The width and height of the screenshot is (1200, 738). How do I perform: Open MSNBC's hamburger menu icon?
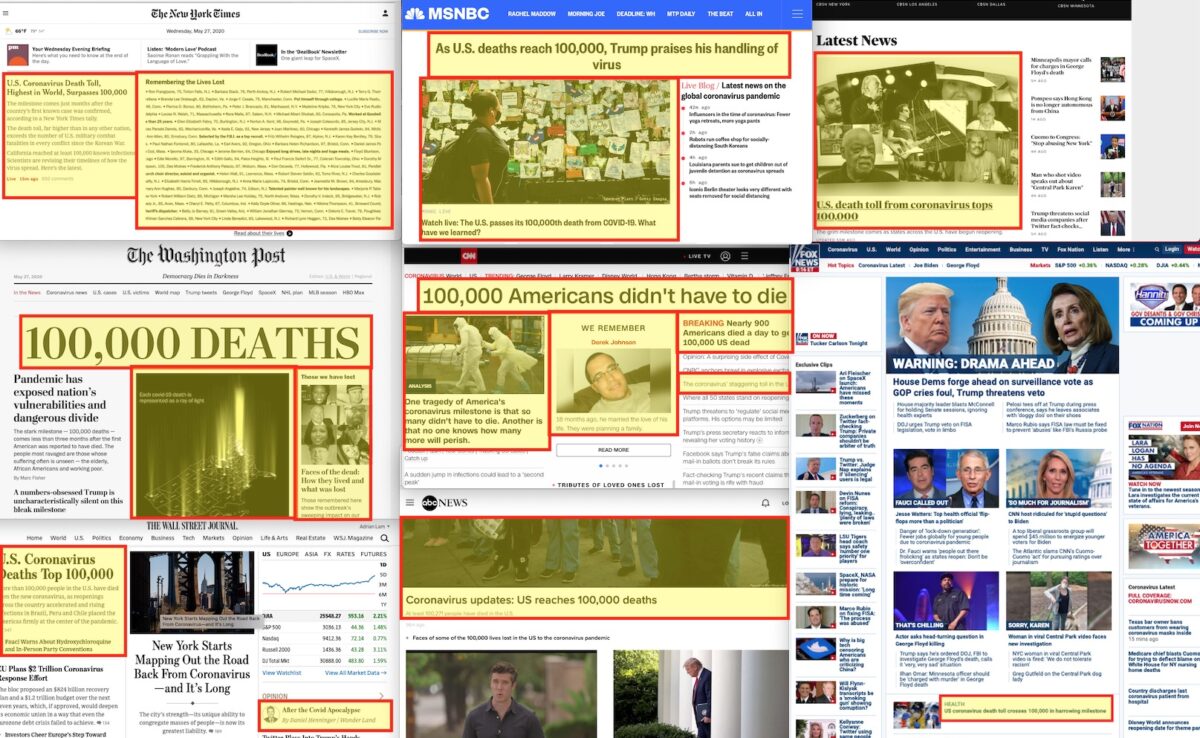(x=796, y=14)
